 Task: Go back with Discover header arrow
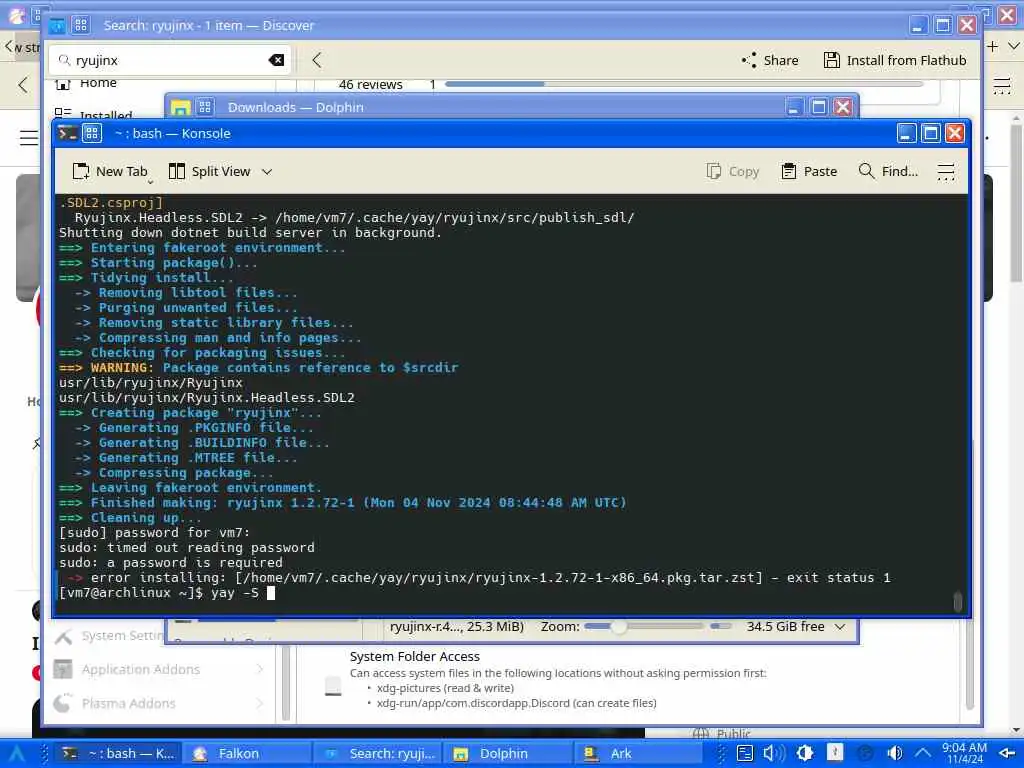click(317, 60)
